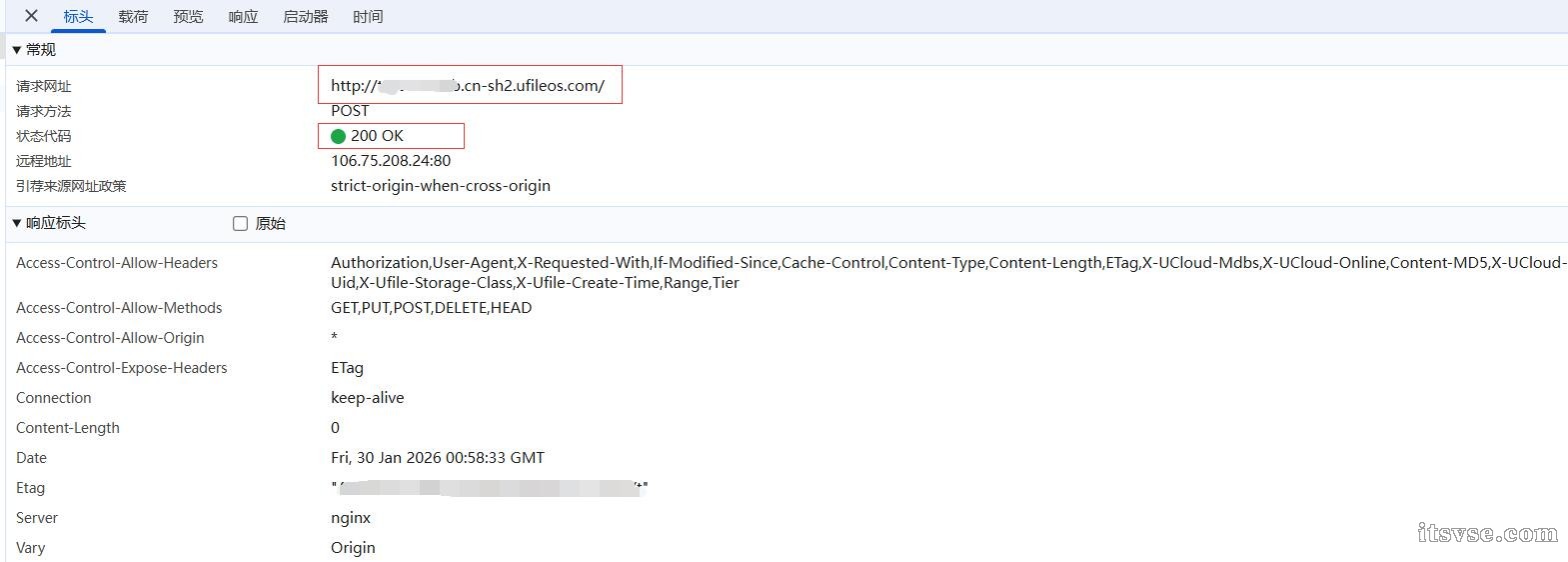
Task: Enable the 原始 checkbox
Action: tap(240, 224)
